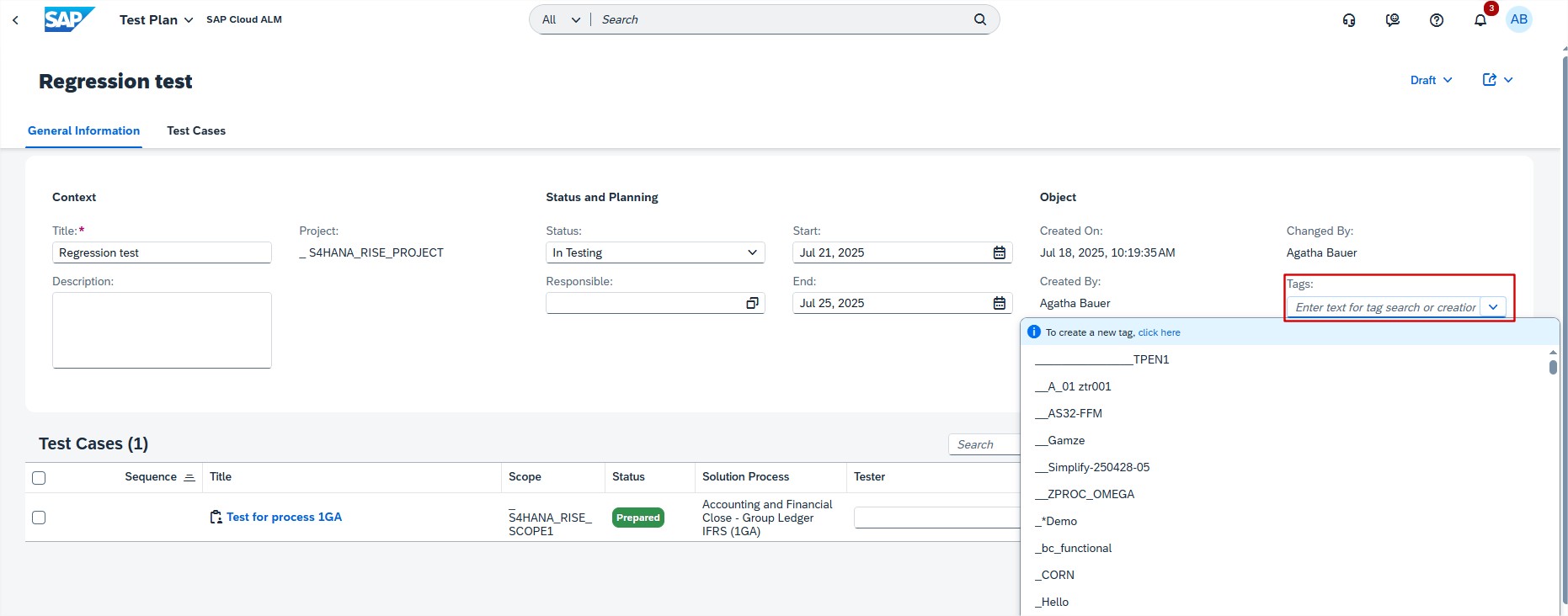Click the search magnifier icon

(x=980, y=19)
